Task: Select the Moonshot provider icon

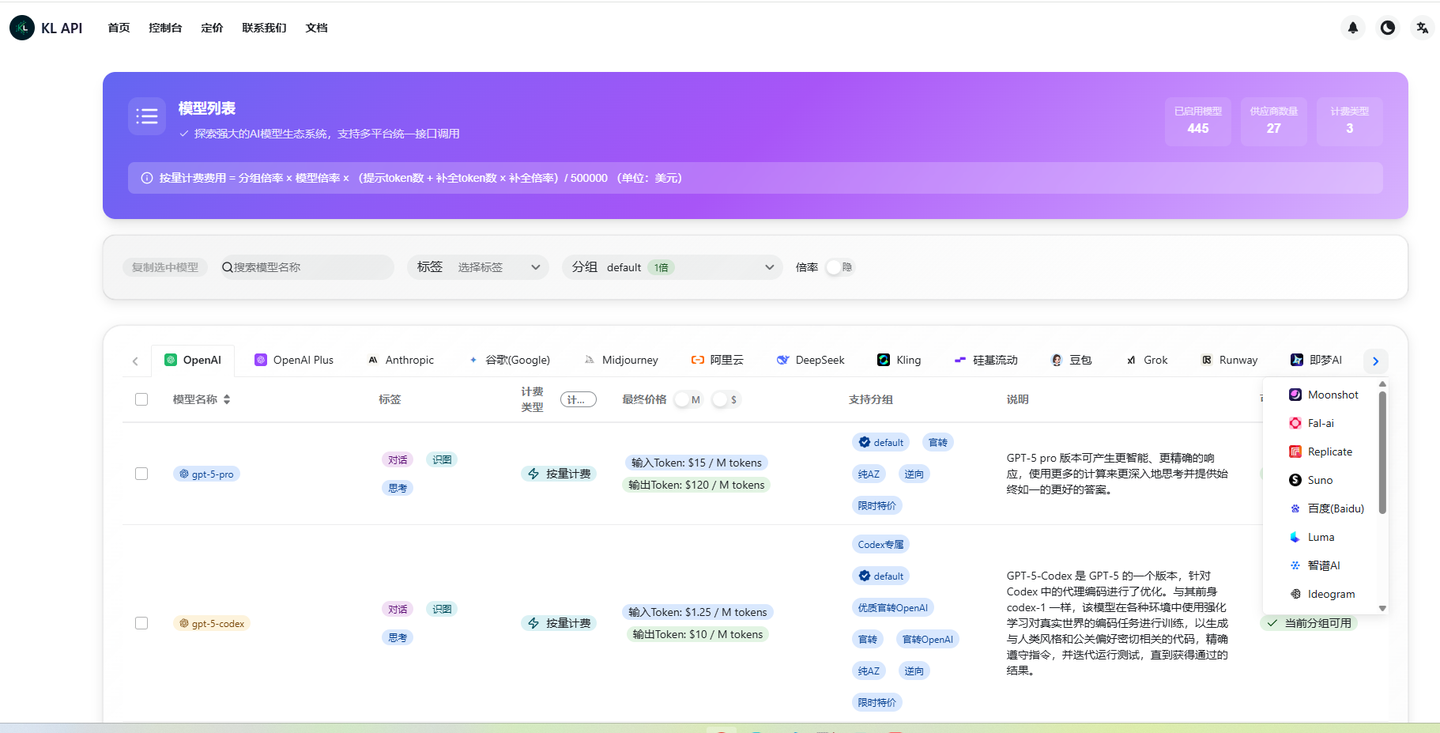Action: pos(1294,394)
